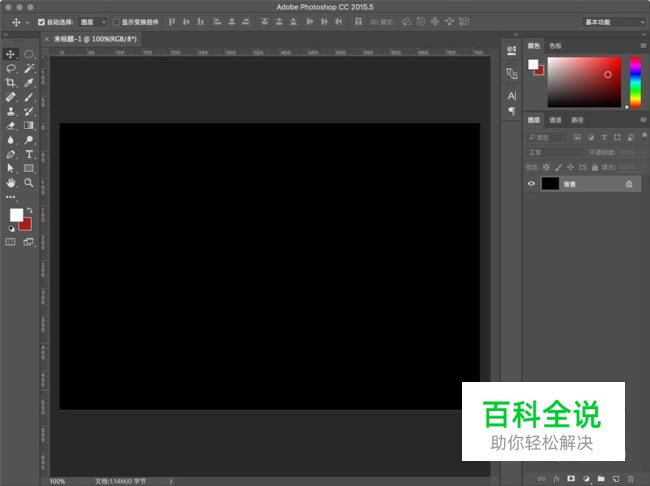Open the 图层 auto-select target dropdown
This screenshot has height=486, width=650.
pos(93,21)
